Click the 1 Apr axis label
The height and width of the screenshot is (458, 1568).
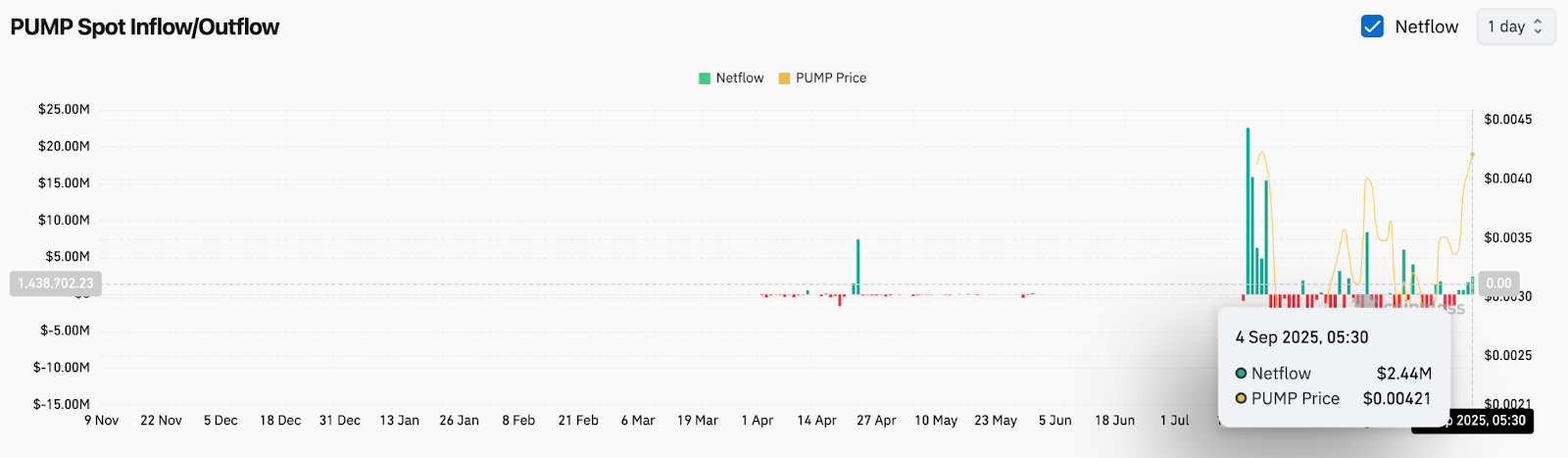[x=758, y=420]
